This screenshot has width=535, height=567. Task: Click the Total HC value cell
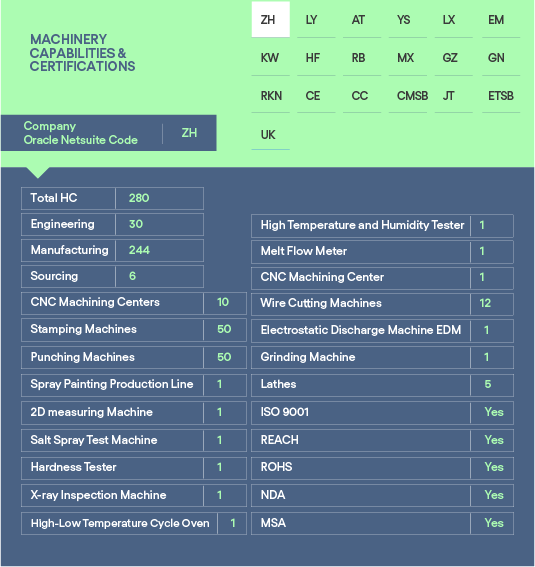click(x=159, y=198)
